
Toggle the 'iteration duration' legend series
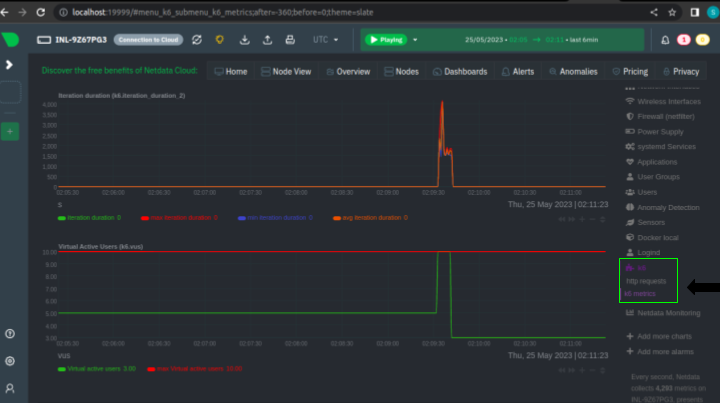click(90, 218)
